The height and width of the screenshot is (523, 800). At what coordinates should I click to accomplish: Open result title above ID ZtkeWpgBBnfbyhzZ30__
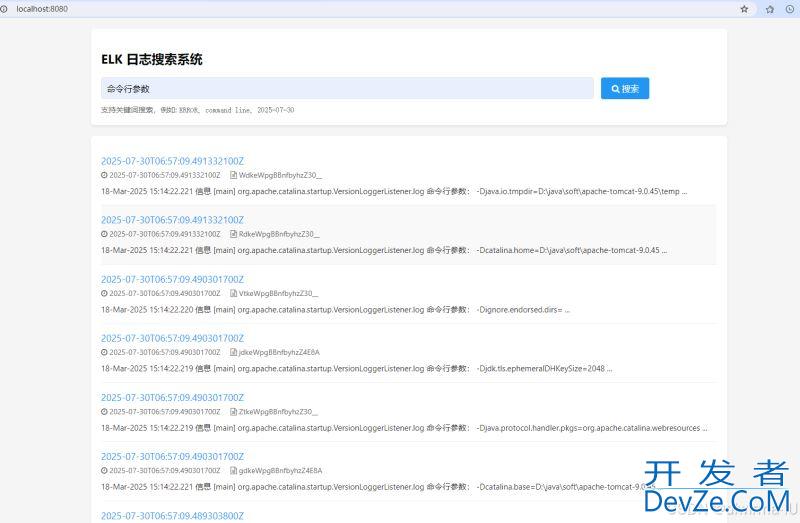click(x=172, y=397)
